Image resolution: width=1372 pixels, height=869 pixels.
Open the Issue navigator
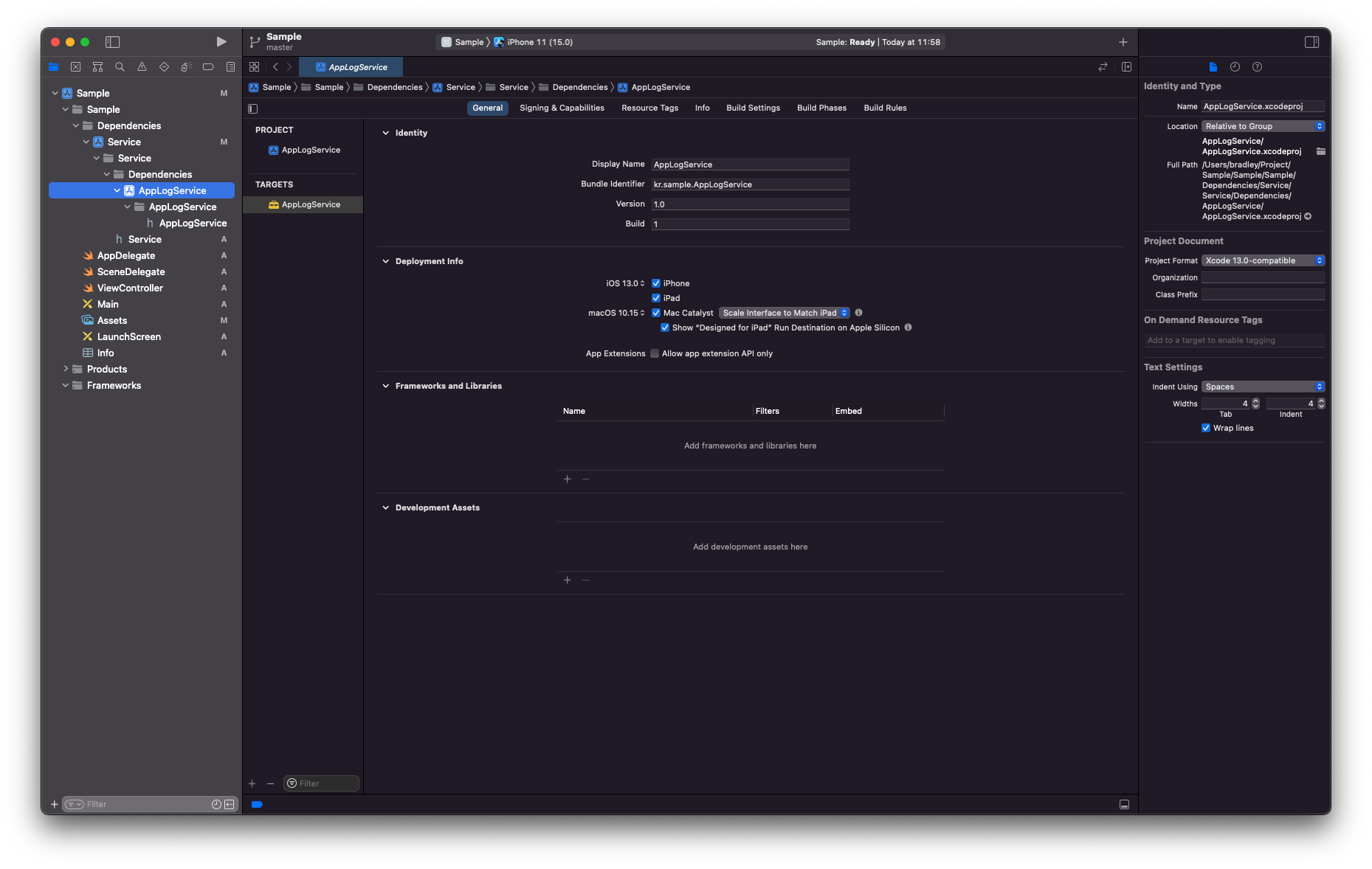pyautogui.click(x=142, y=67)
